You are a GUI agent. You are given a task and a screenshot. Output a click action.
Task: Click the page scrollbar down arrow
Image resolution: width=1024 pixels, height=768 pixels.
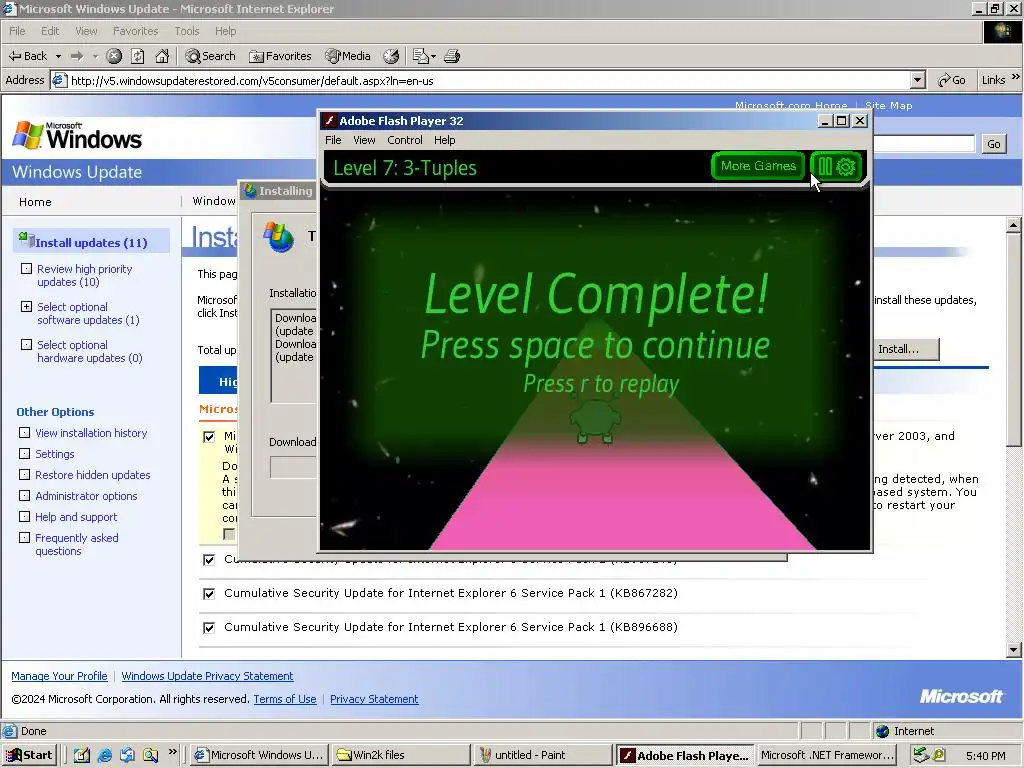[x=1014, y=650]
